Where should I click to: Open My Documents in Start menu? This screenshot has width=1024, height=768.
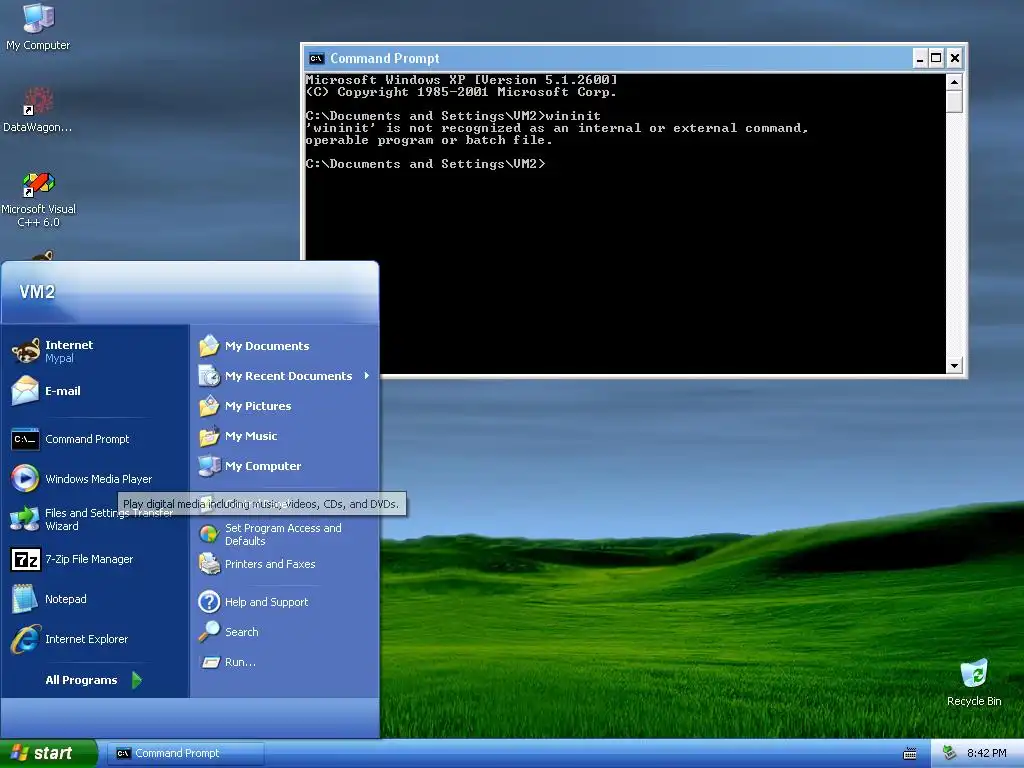coord(285,345)
